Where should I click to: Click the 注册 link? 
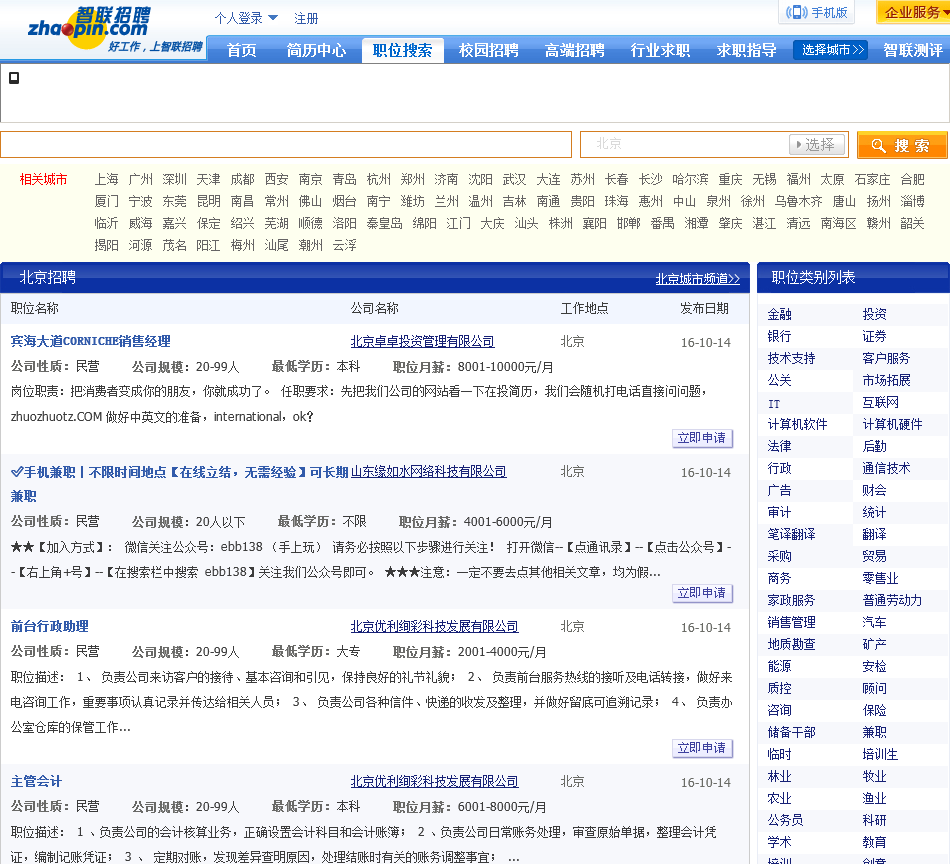[306, 18]
